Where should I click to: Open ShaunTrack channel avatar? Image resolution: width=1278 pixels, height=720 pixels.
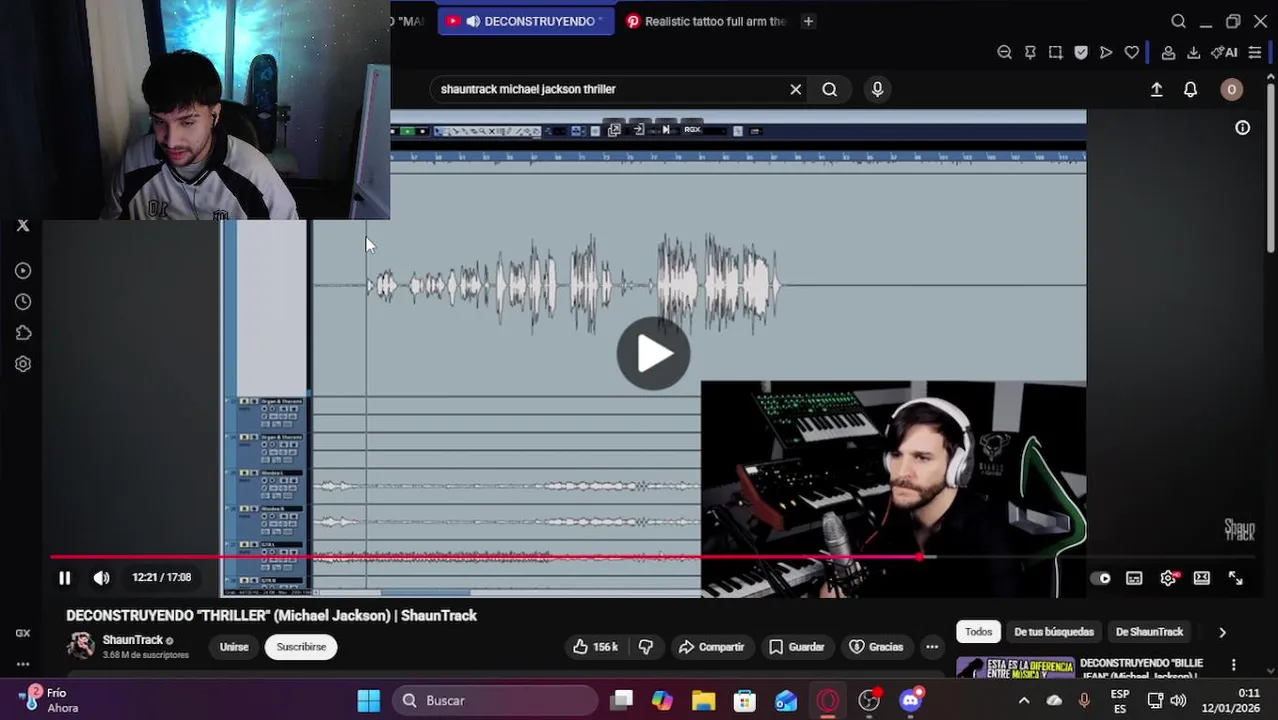pyautogui.click(x=81, y=646)
